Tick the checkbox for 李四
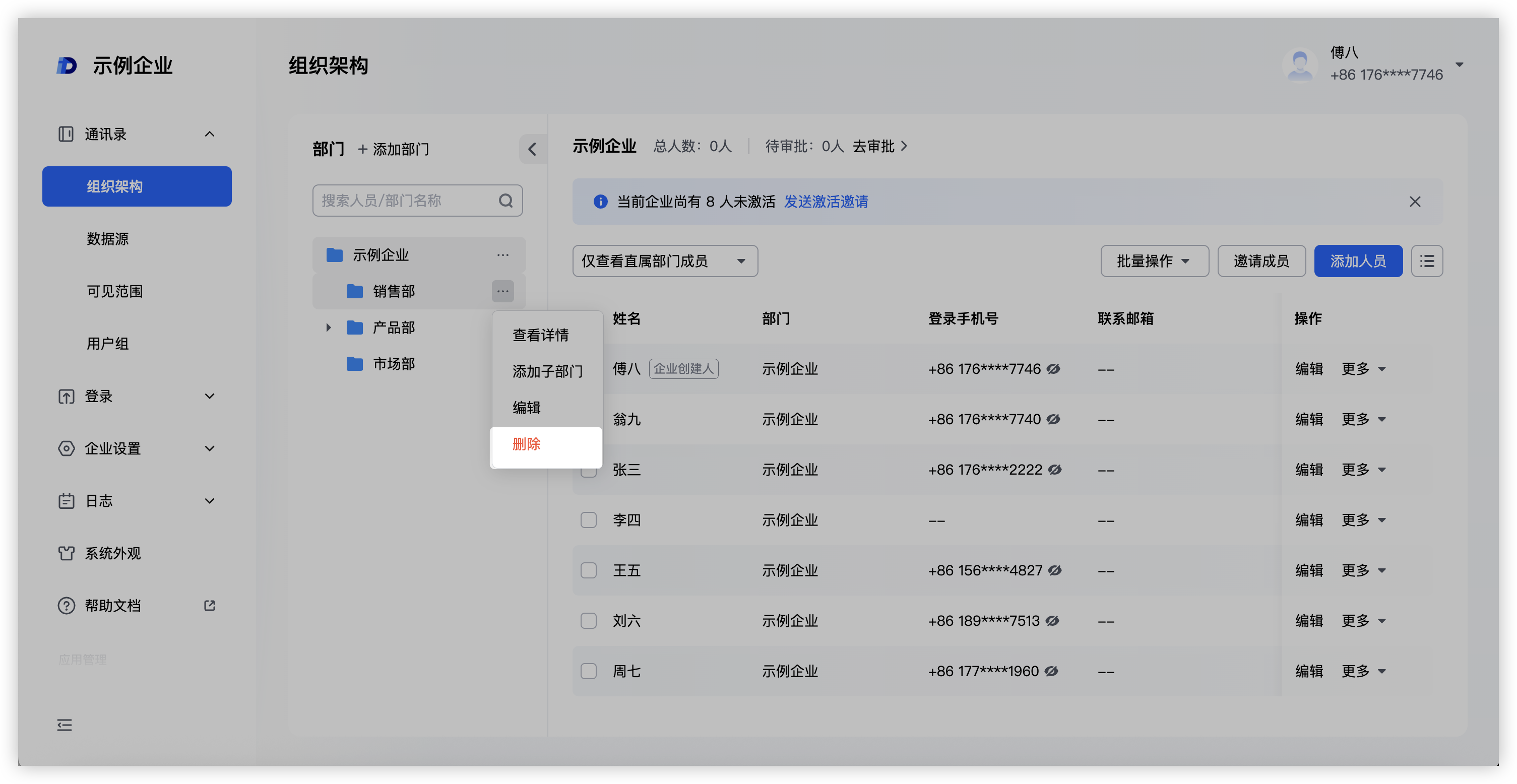Screen dimensions: 1517x784 point(588,519)
